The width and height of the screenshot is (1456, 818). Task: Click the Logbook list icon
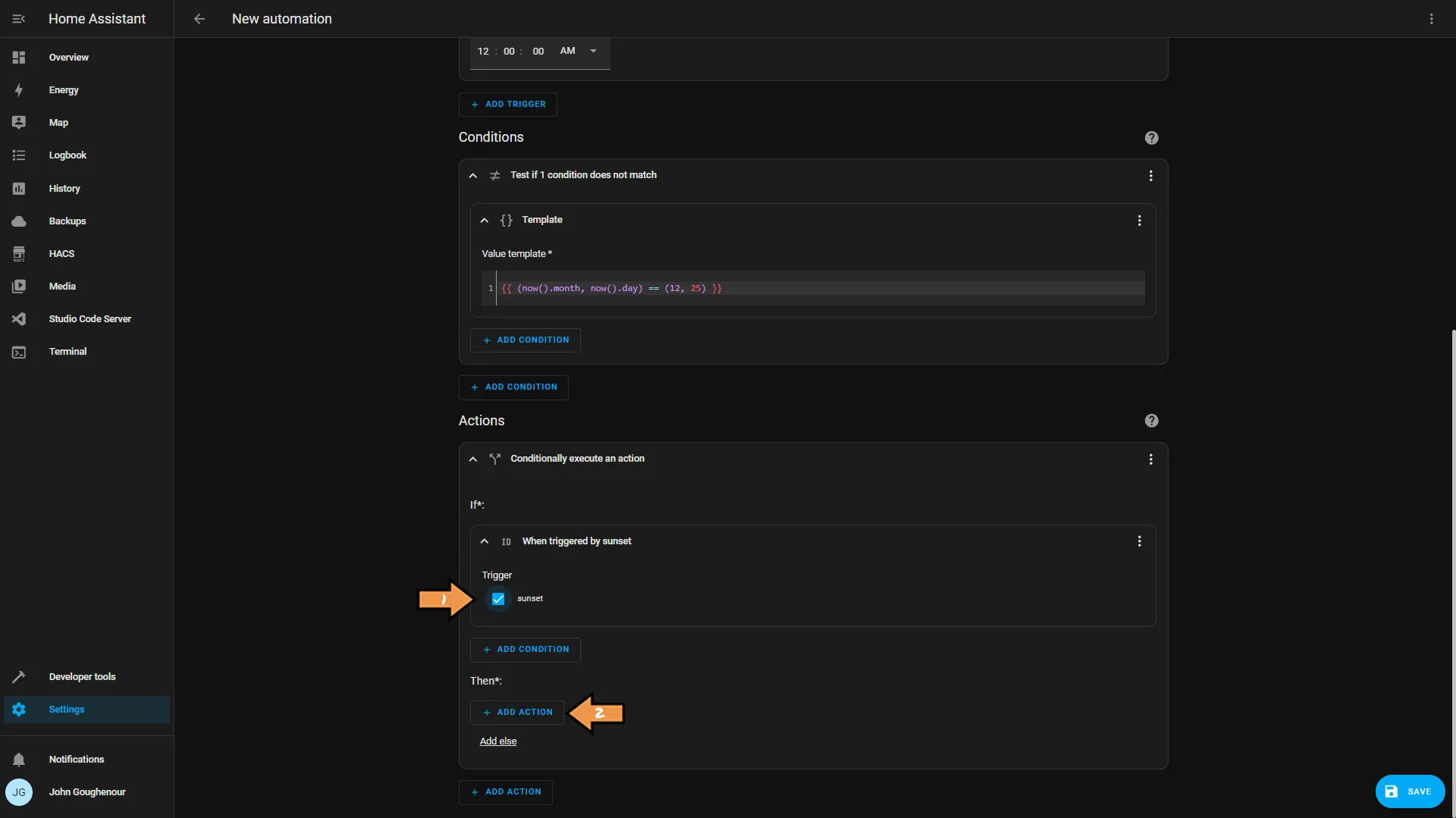(19, 155)
